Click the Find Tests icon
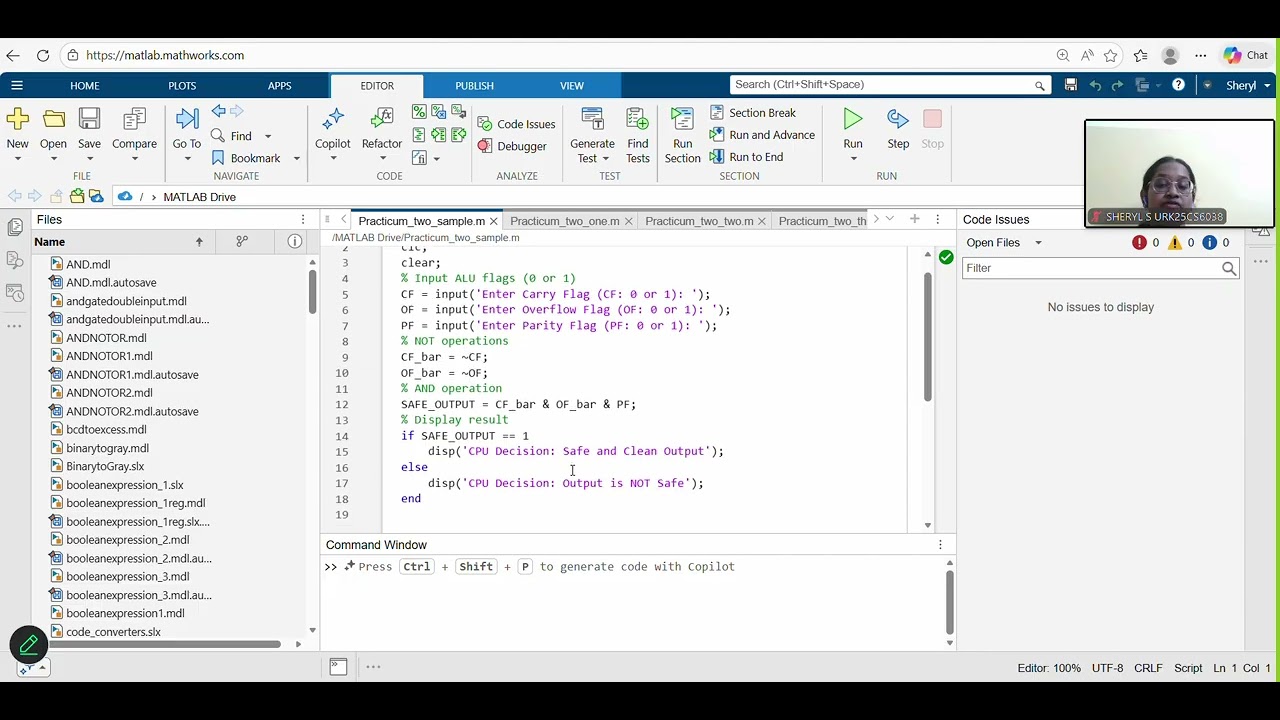 coord(637,120)
